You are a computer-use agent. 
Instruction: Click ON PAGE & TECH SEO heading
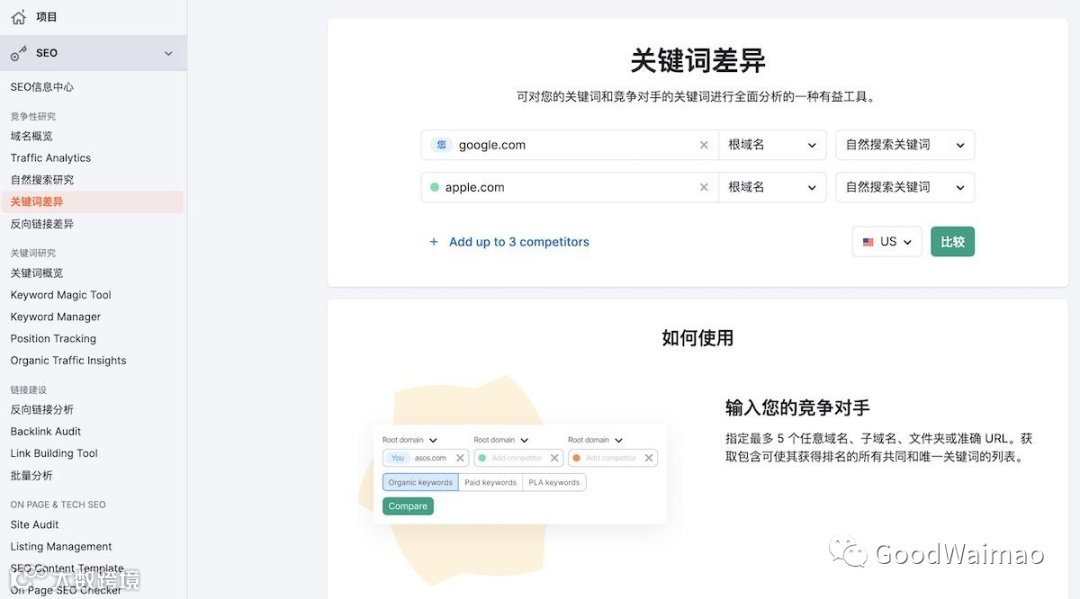click(x=58, y=505)
